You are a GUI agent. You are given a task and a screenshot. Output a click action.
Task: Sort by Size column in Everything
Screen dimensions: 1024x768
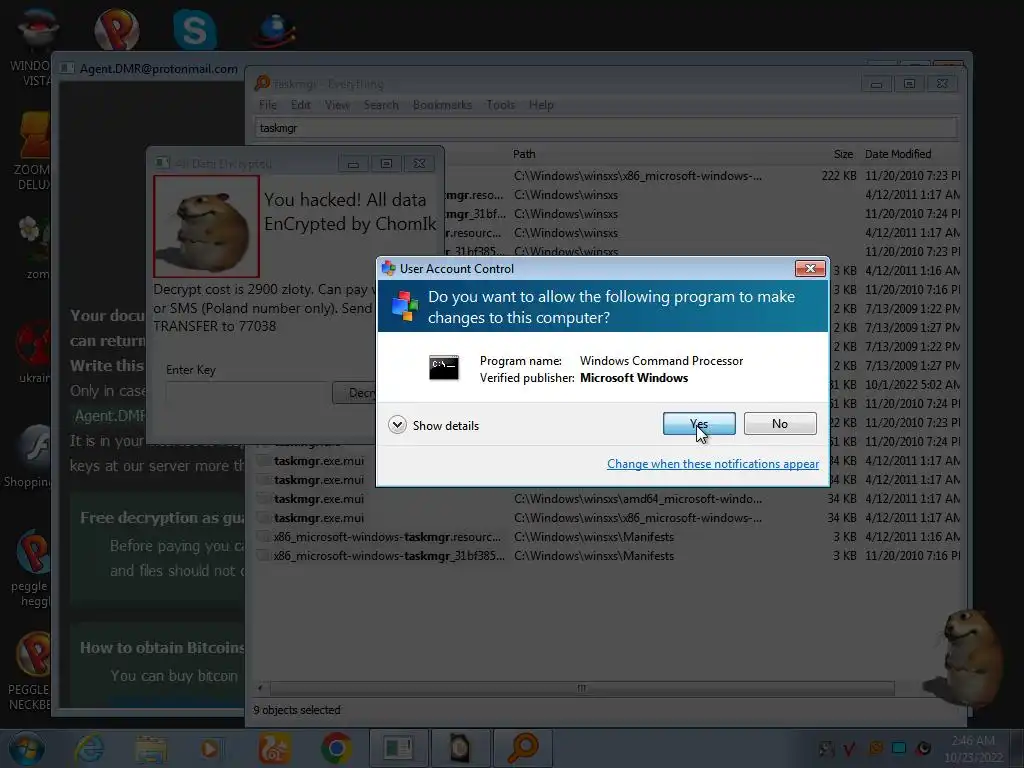843,154
